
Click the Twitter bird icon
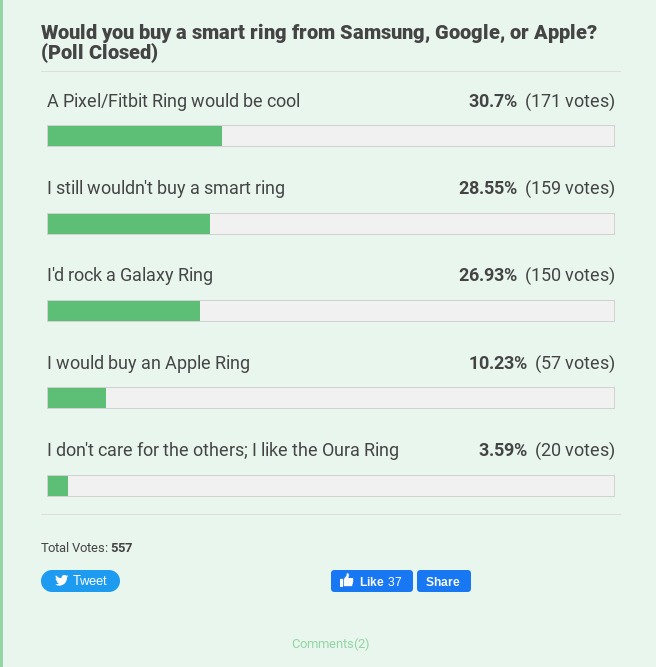click(x=61, y=581)
